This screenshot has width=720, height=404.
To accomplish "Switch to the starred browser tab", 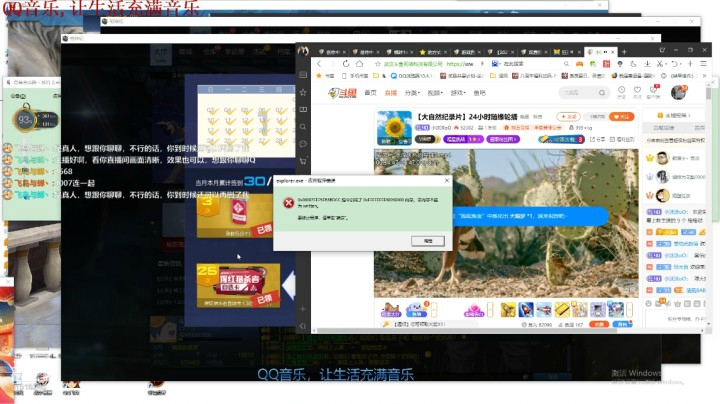I will point(431,52).
